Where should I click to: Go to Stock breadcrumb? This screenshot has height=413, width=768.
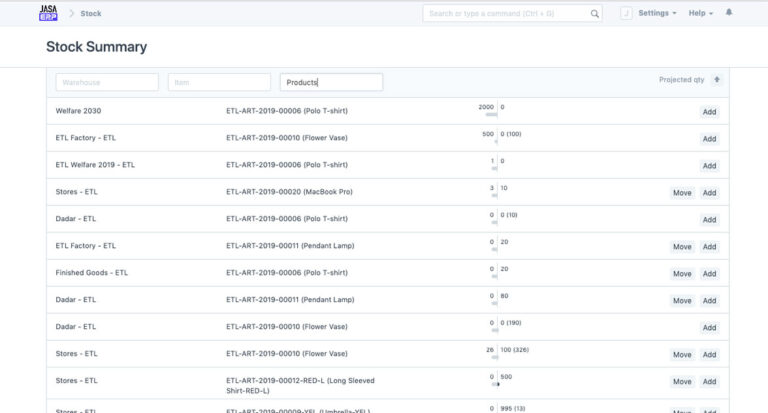91,14
